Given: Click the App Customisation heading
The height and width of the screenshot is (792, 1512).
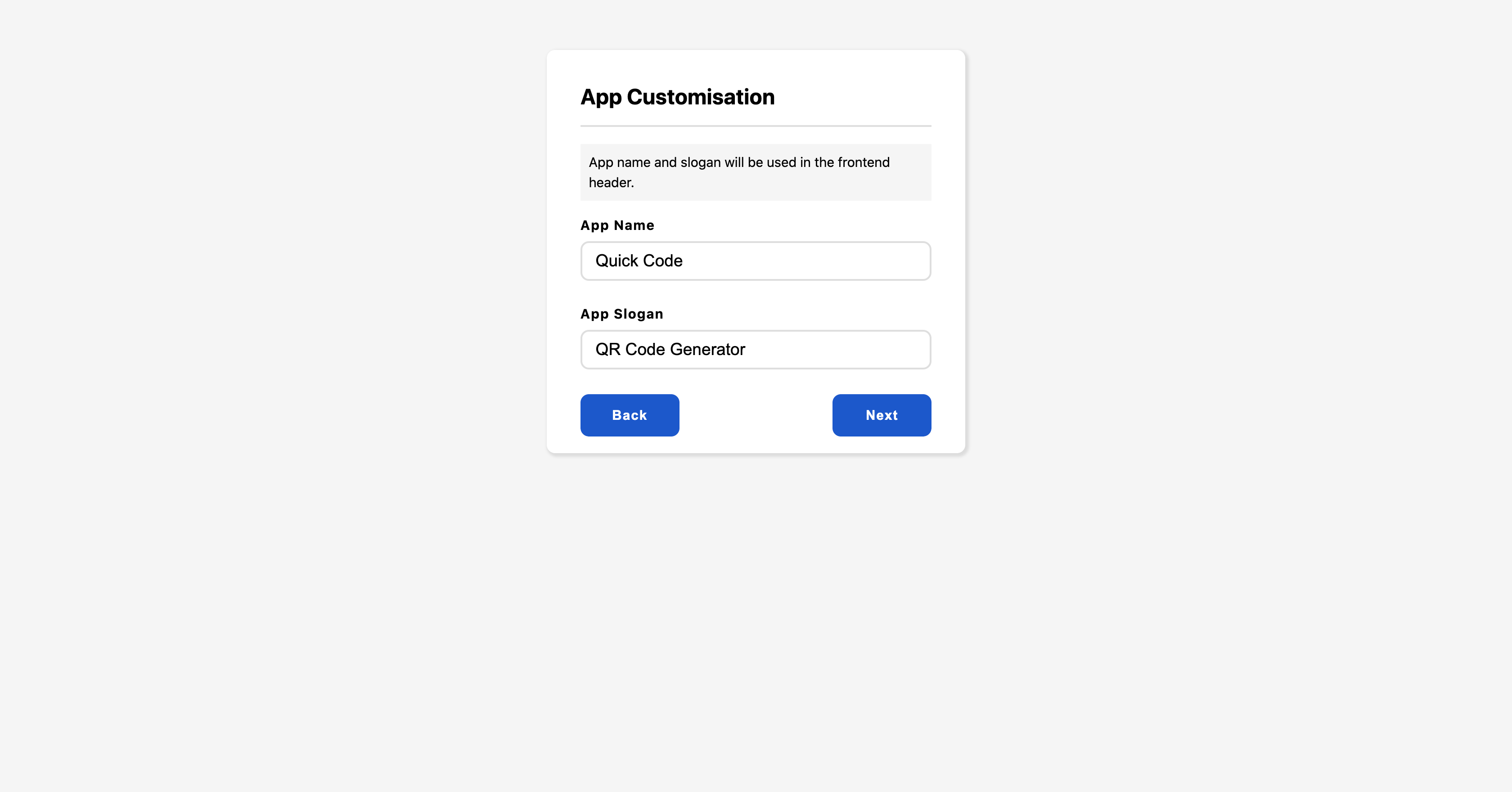Looking at the screenshot, I should pos(677,97).
